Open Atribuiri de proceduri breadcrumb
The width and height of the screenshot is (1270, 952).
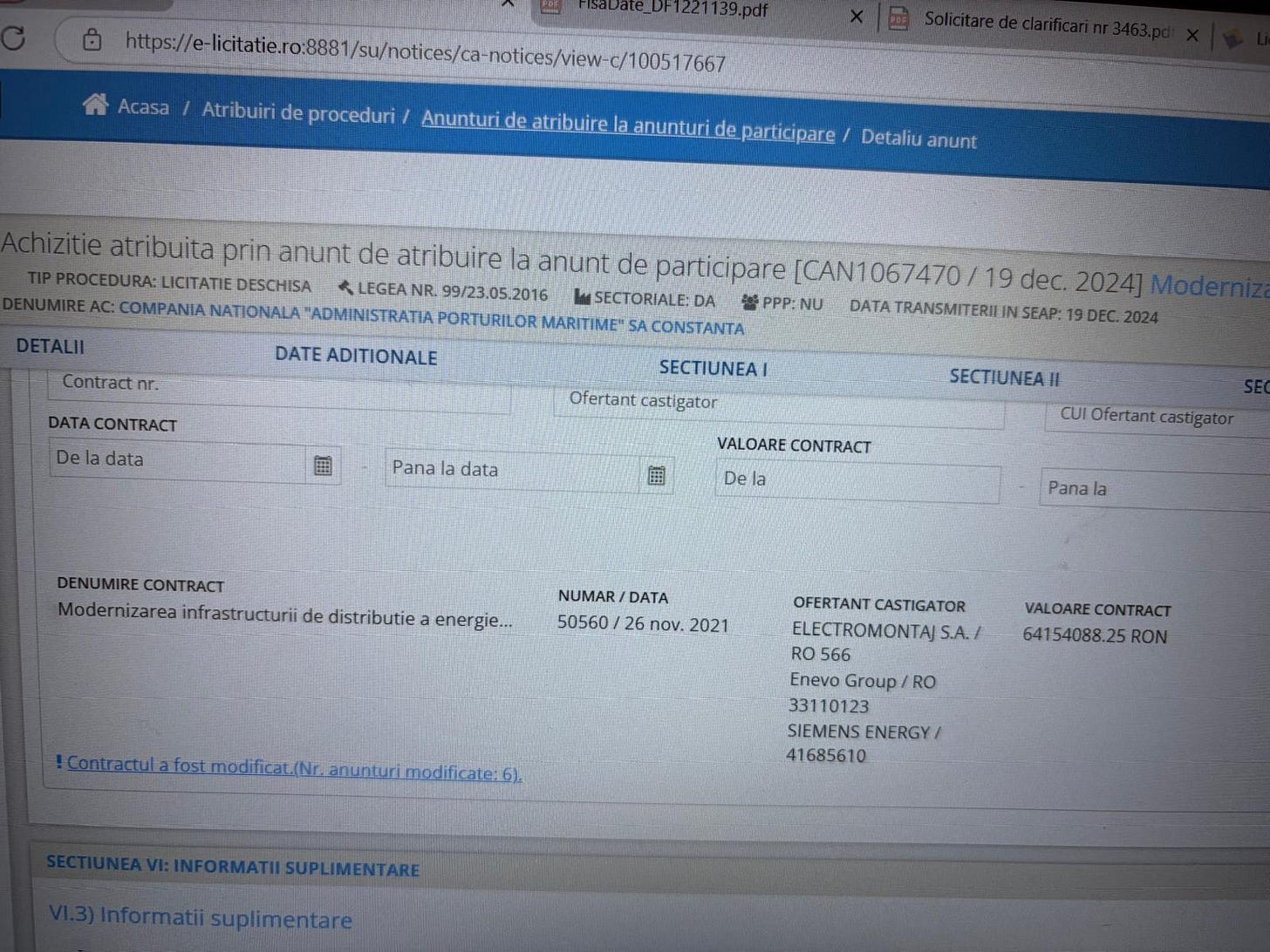click(298, 113)
